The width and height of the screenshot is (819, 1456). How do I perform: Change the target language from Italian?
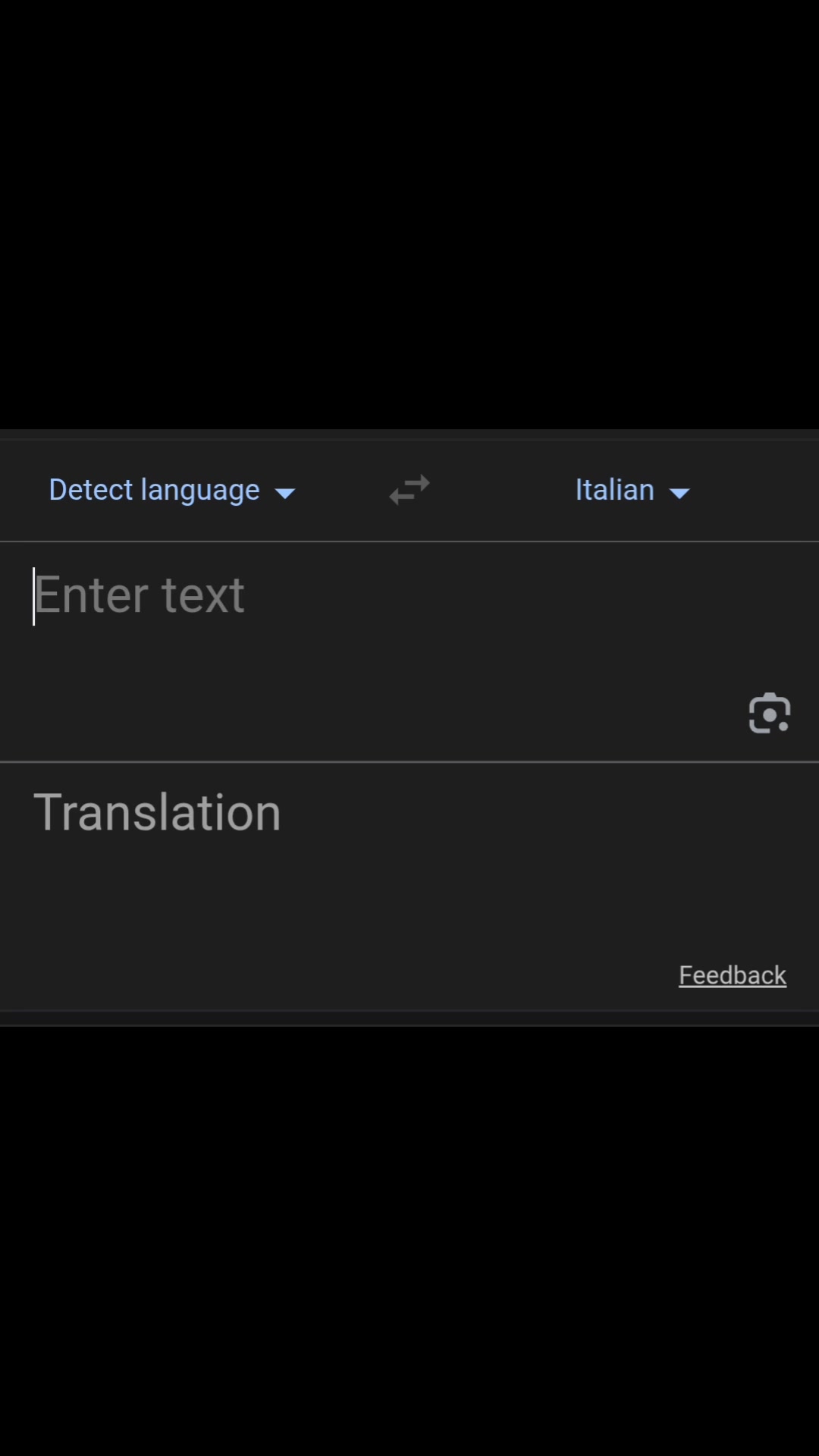click(x=633, y=490)
